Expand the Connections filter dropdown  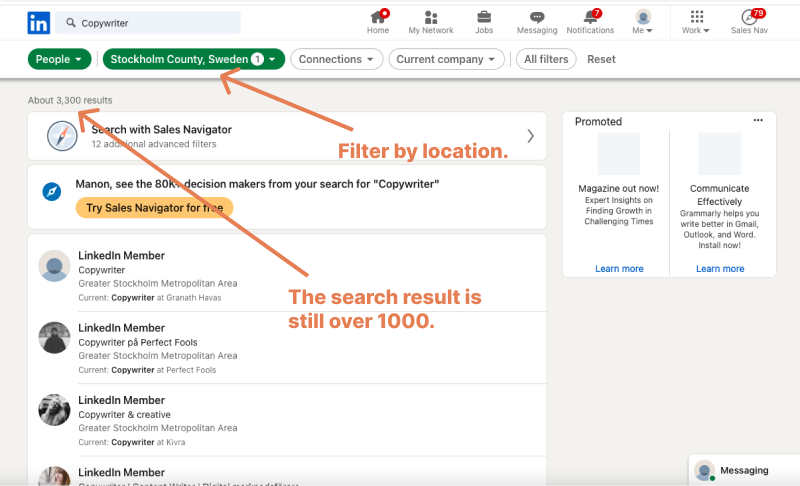tap(337, 59)
